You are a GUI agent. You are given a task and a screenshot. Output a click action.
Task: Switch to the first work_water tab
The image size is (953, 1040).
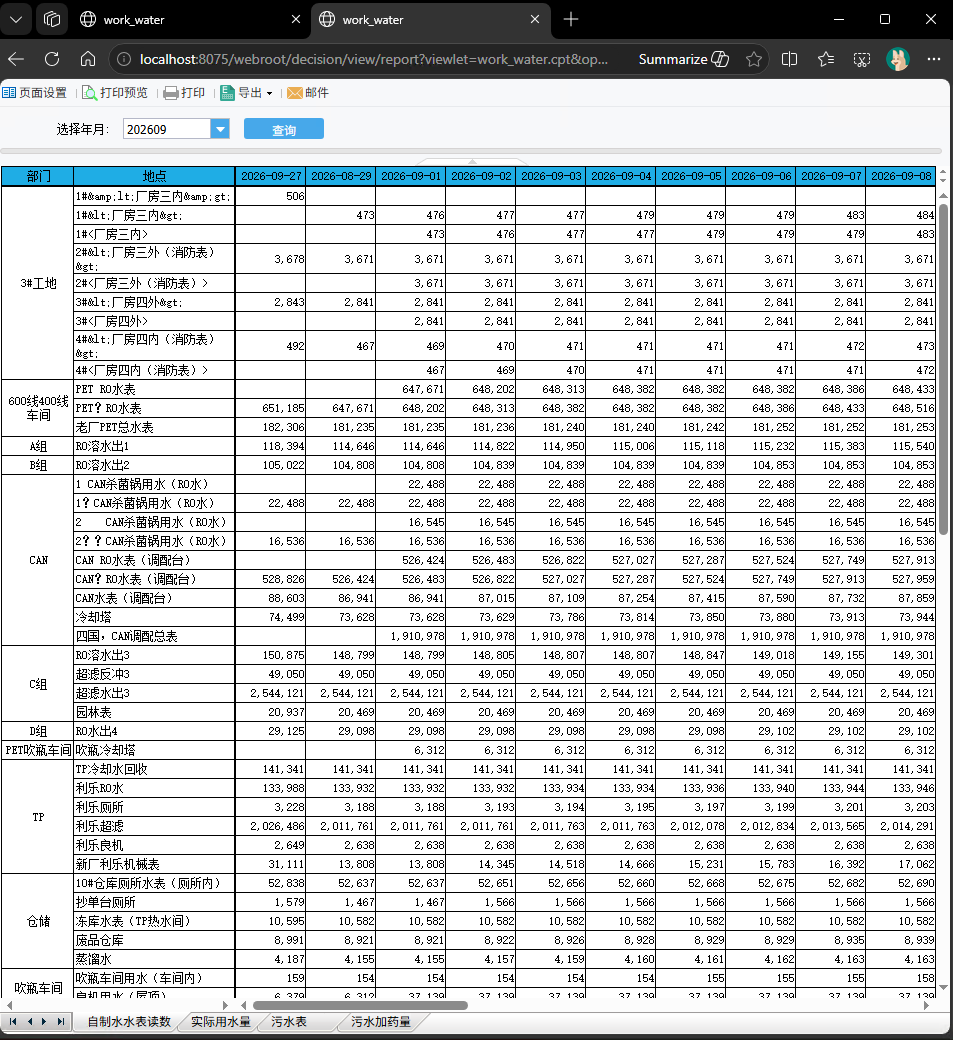[189, 20]
